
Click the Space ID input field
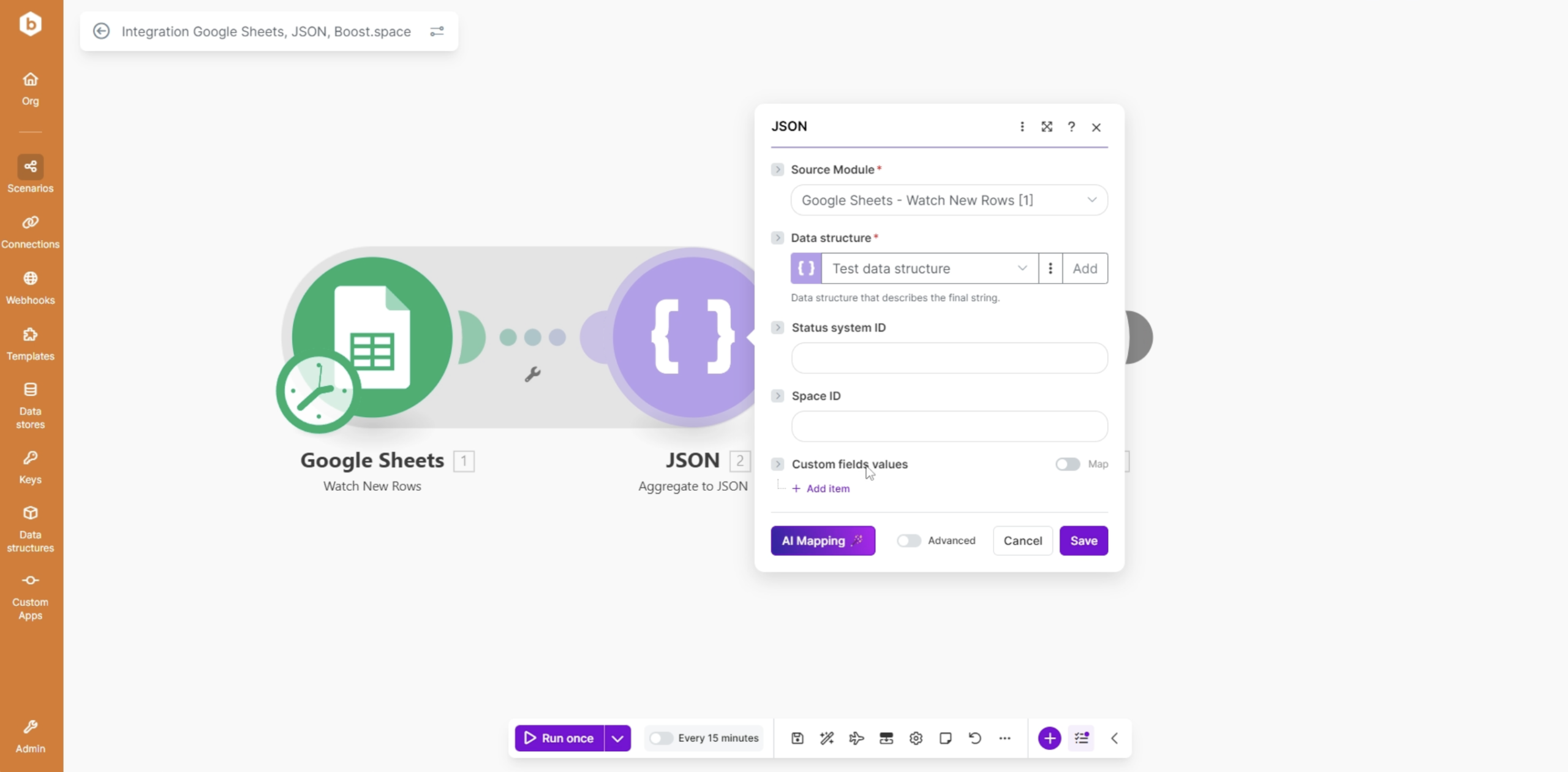[x=949, y=426]
